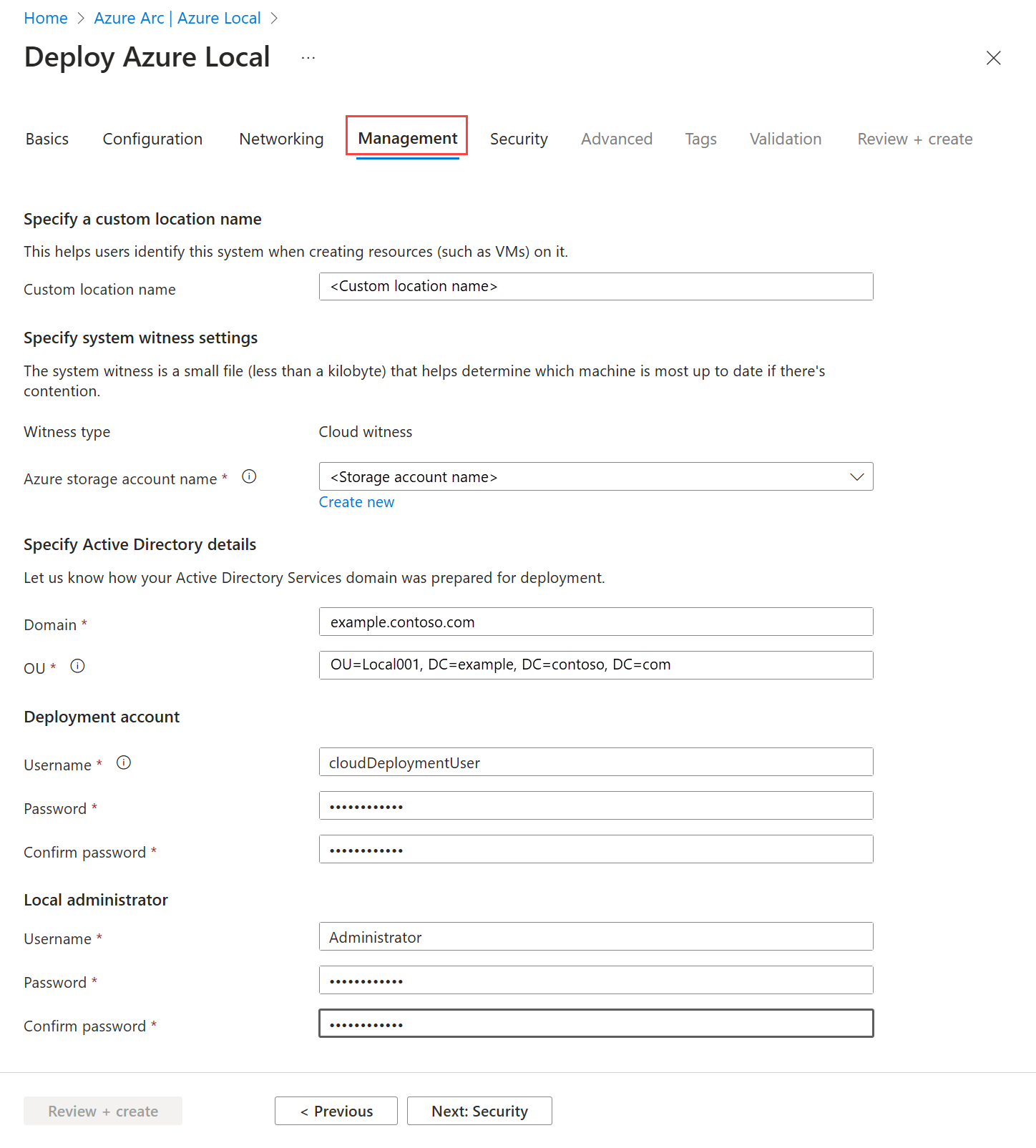Close the Deploy Azure Local pane
Screen dimensions: 1036x1148
(994, 58)
